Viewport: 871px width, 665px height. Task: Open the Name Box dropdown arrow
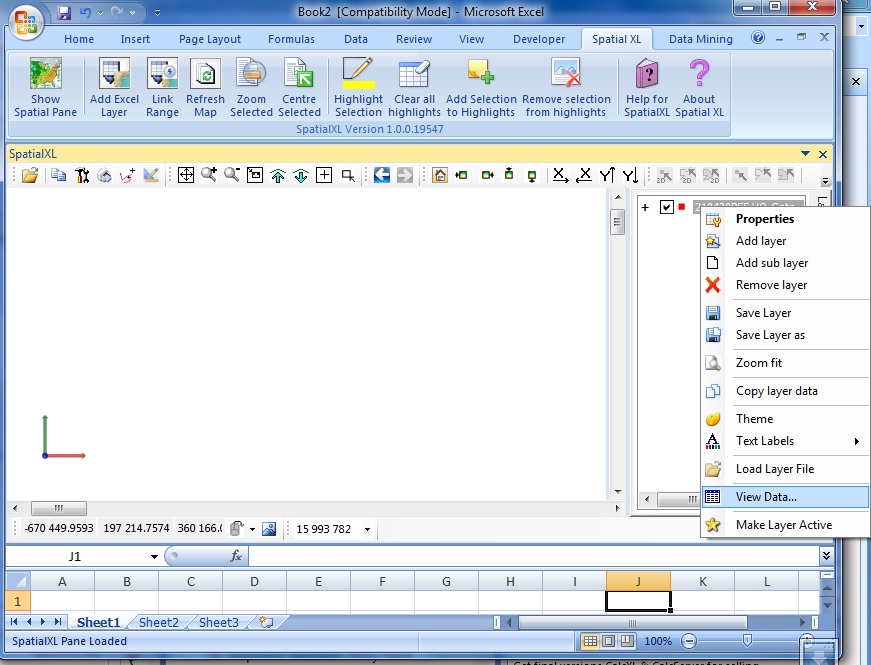click(x=154, y=557)
